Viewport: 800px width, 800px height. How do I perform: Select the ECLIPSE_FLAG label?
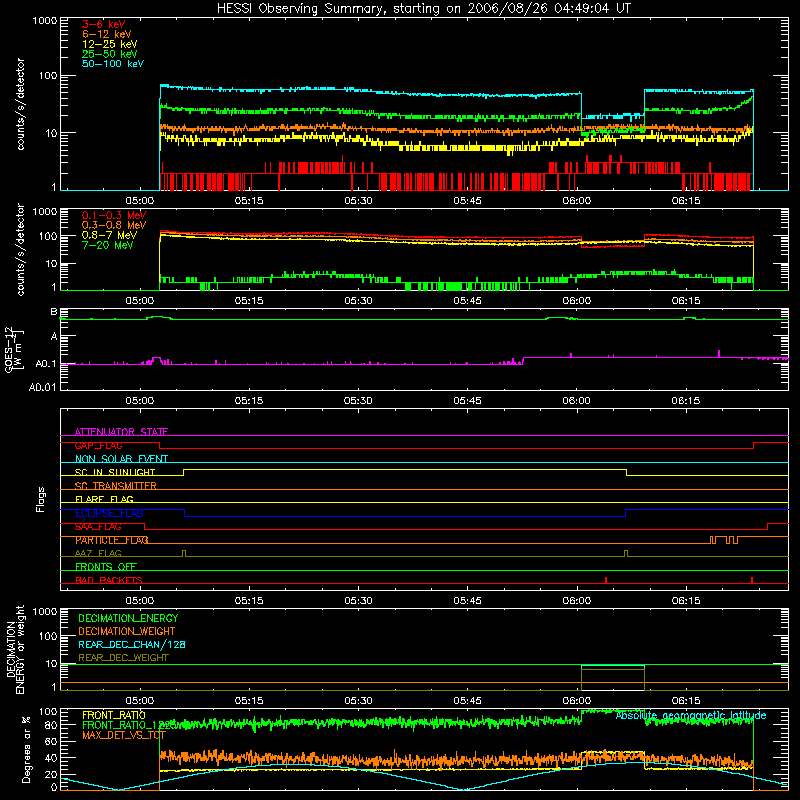click(109, 513)
